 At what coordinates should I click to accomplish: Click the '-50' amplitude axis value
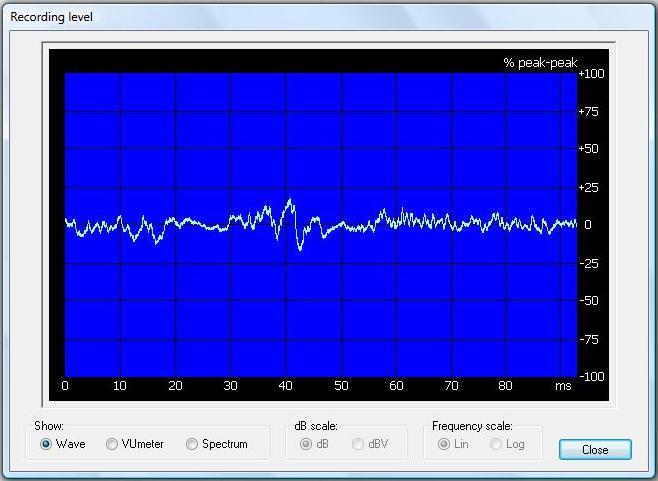point(589,301)
